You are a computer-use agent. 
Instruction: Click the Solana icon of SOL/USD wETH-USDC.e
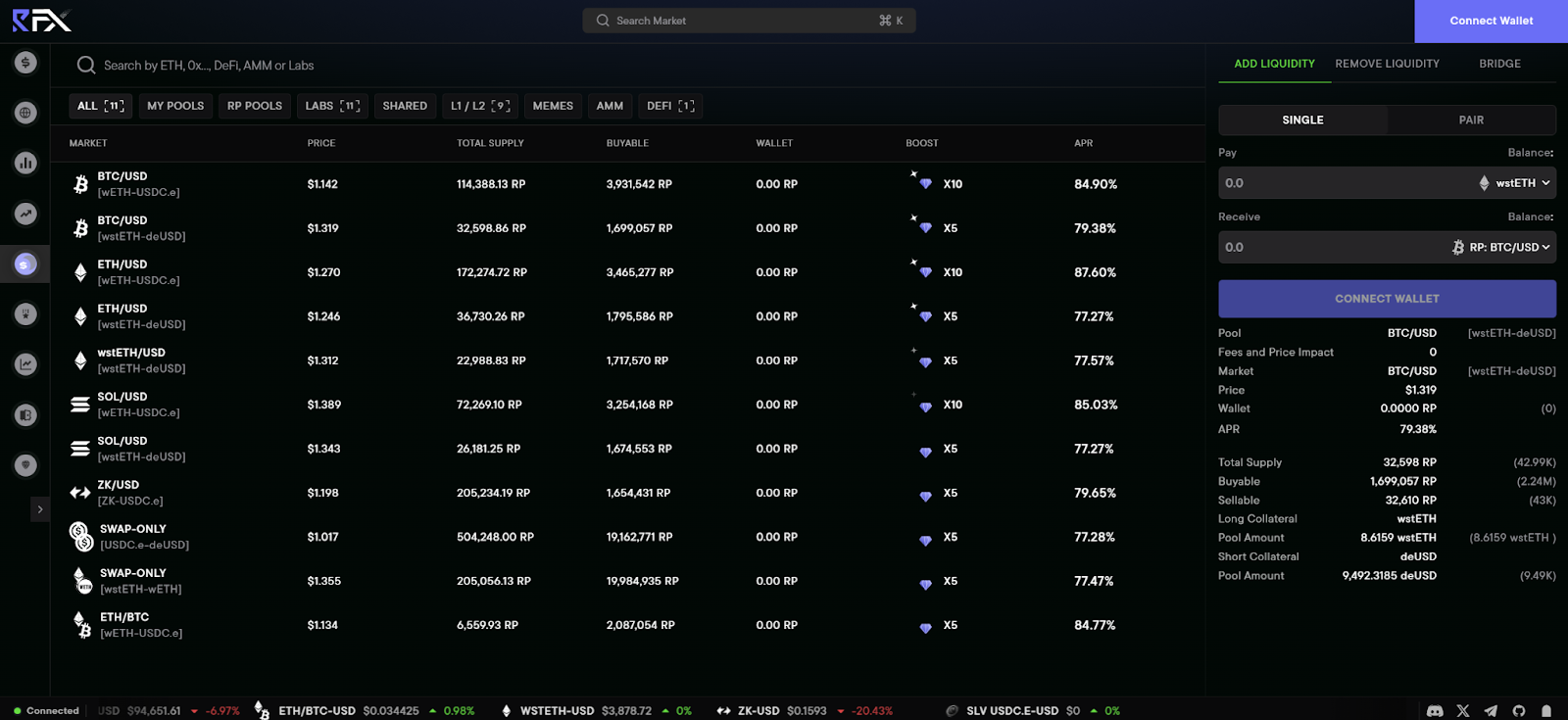pyautogui.click(x=80, y=405)
